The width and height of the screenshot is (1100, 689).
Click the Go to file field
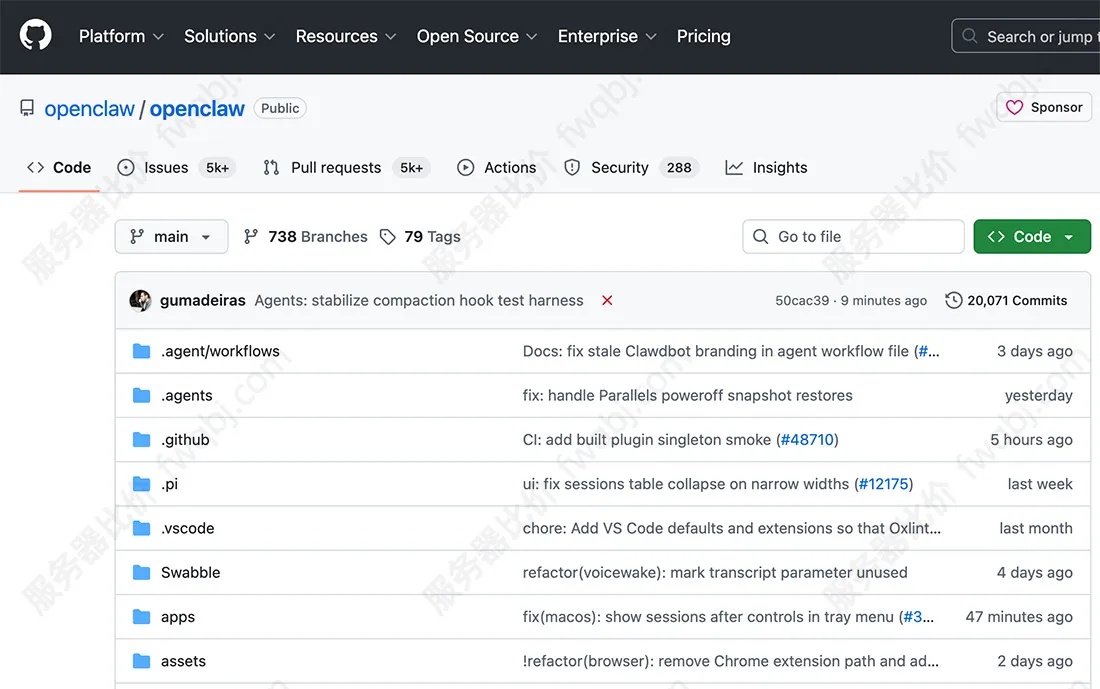pyautogui.click(x=853, y=237)
